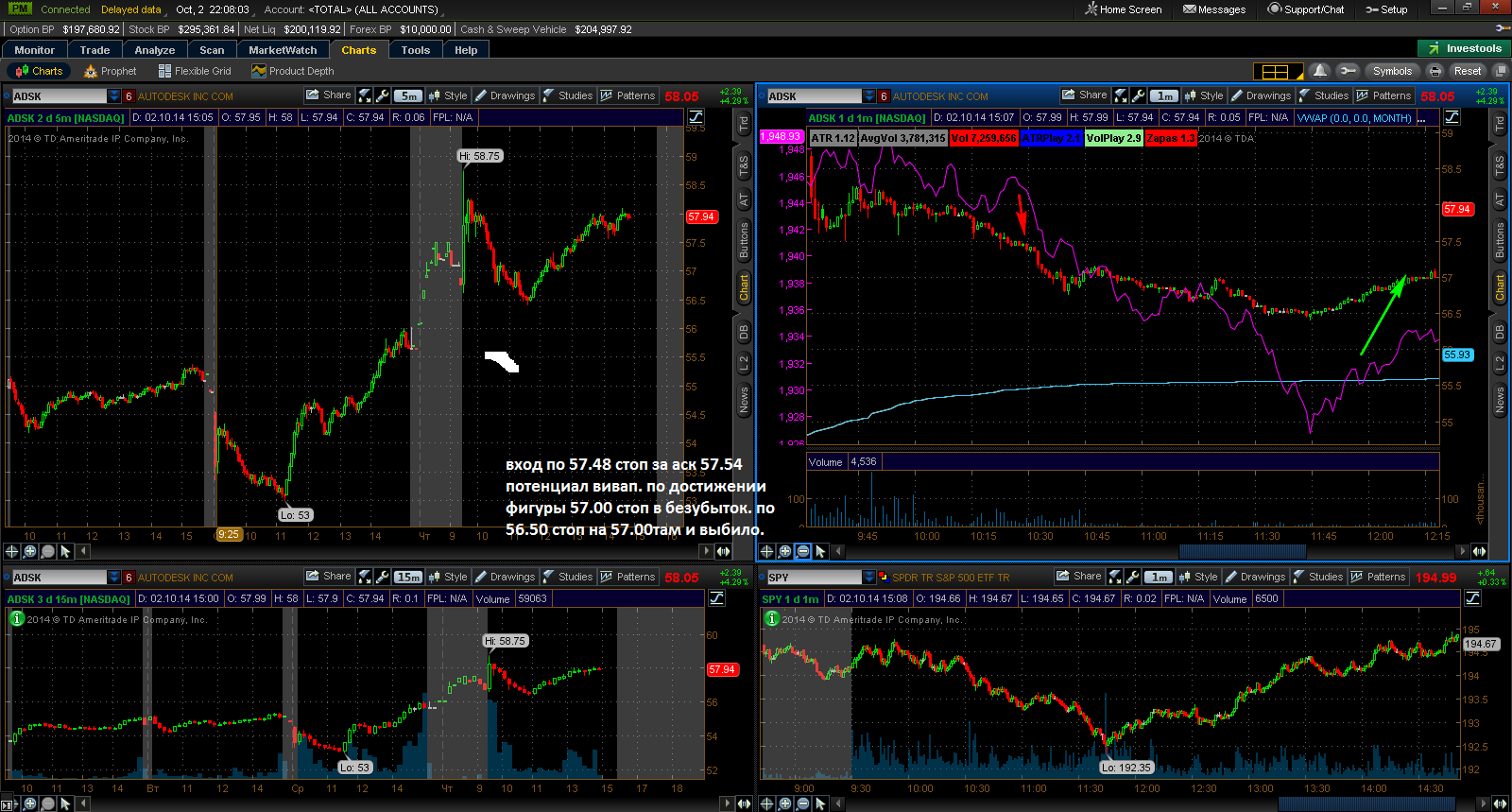Open the T&S side tab of ADSK 5m chart
This screenshot has height=812, width=1512.
coord(744,167)
